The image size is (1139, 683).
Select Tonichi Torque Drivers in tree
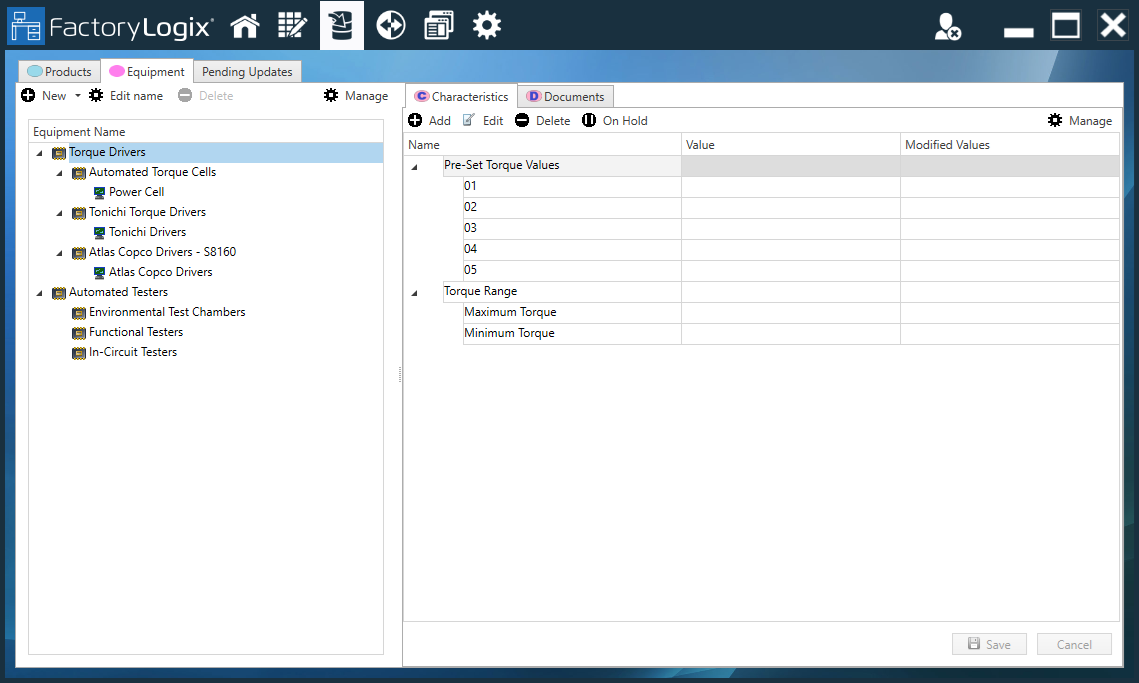(x=147, y=212)
